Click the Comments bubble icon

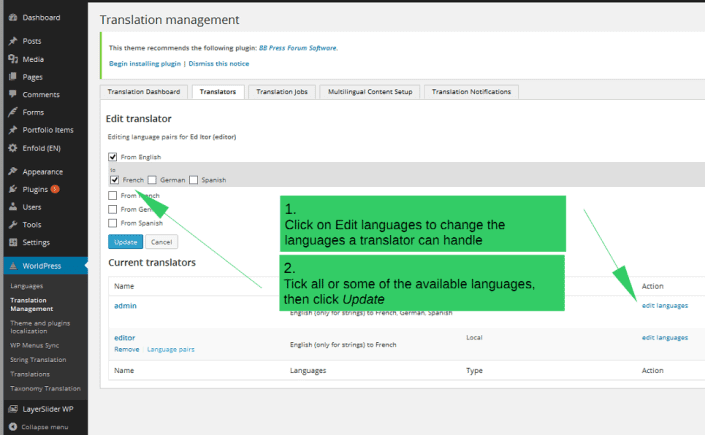click(13, 94)
